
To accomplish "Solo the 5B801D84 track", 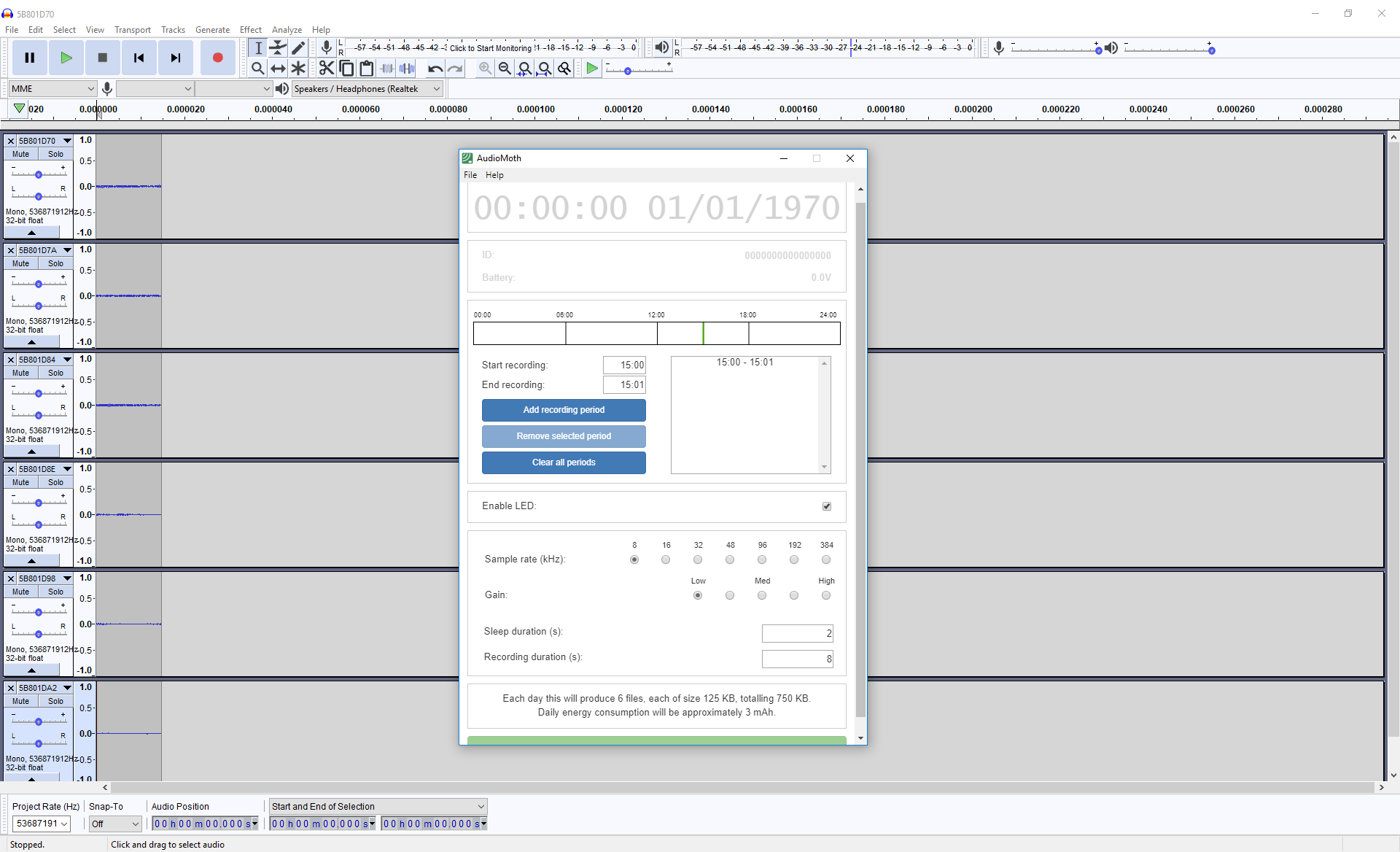I will [56, 373].
